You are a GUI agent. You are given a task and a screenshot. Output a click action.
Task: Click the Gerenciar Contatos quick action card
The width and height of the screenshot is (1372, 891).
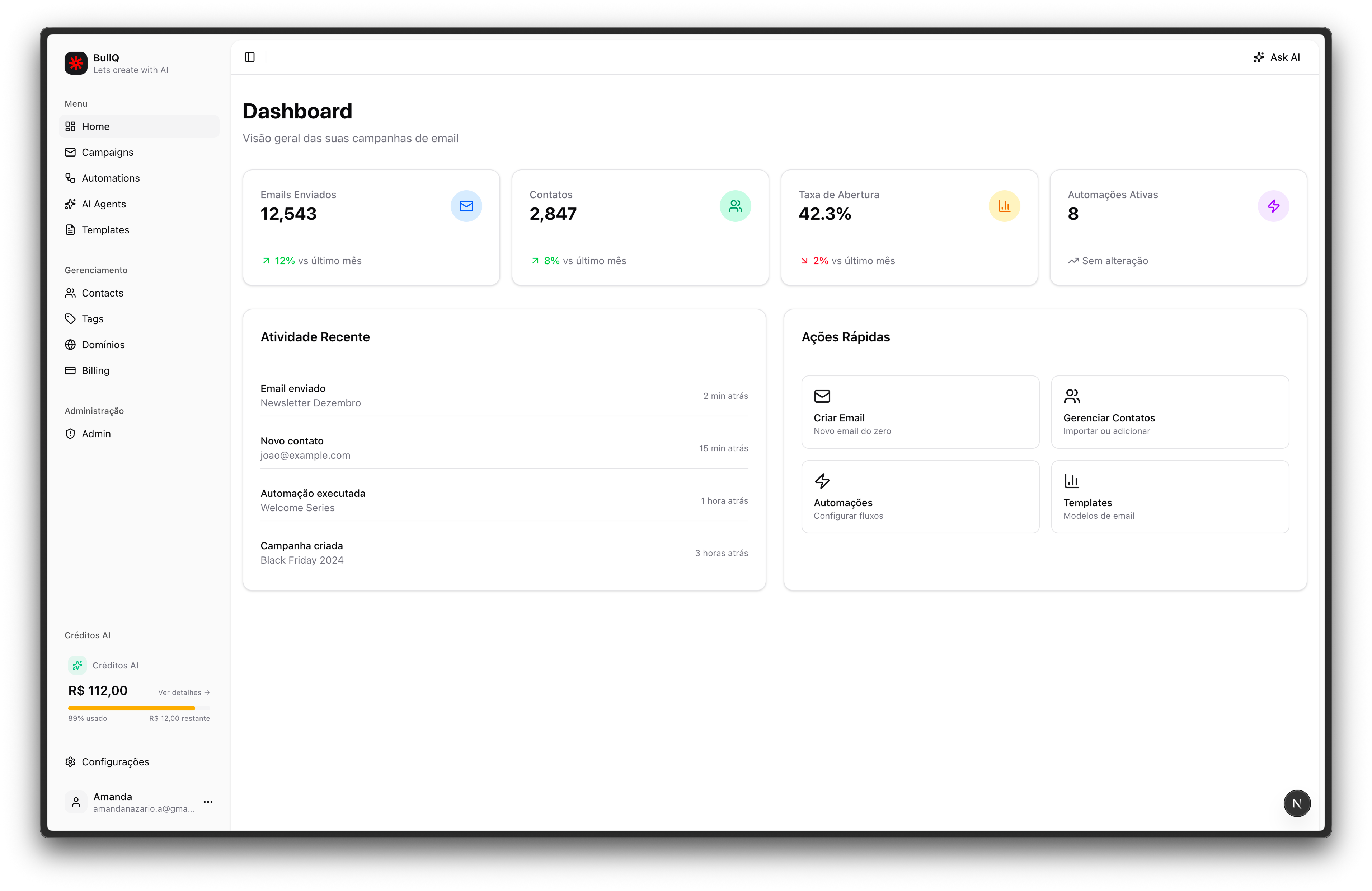[x=1169, y=412]
